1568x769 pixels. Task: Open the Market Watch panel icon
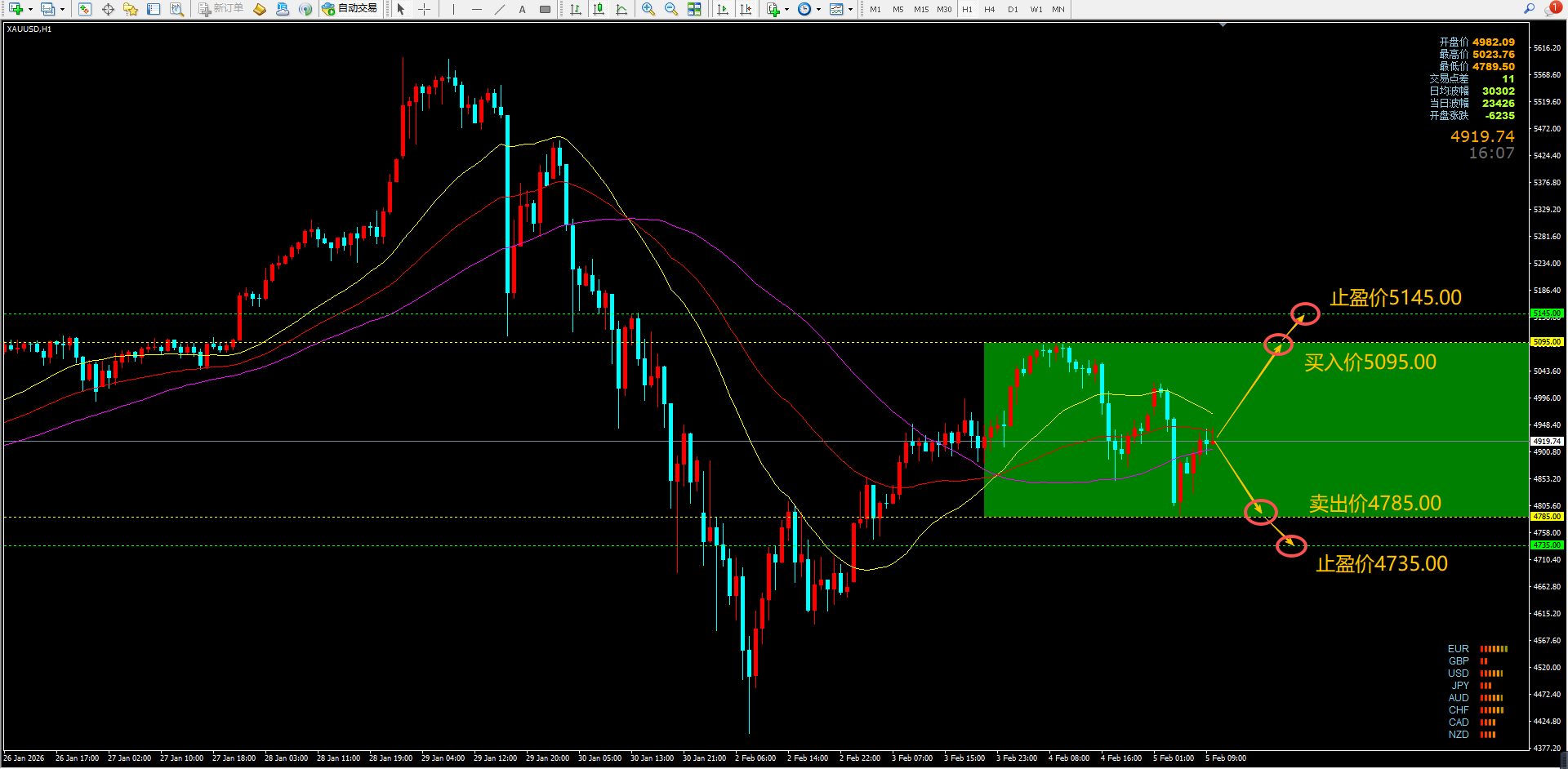85,9
